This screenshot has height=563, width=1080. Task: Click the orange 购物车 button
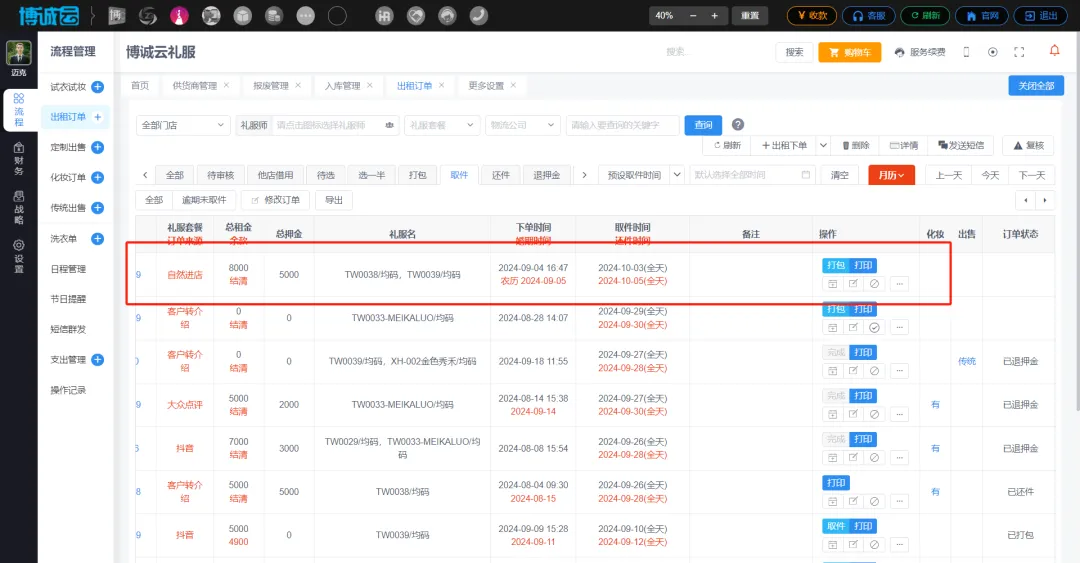[x=849, y=52]
